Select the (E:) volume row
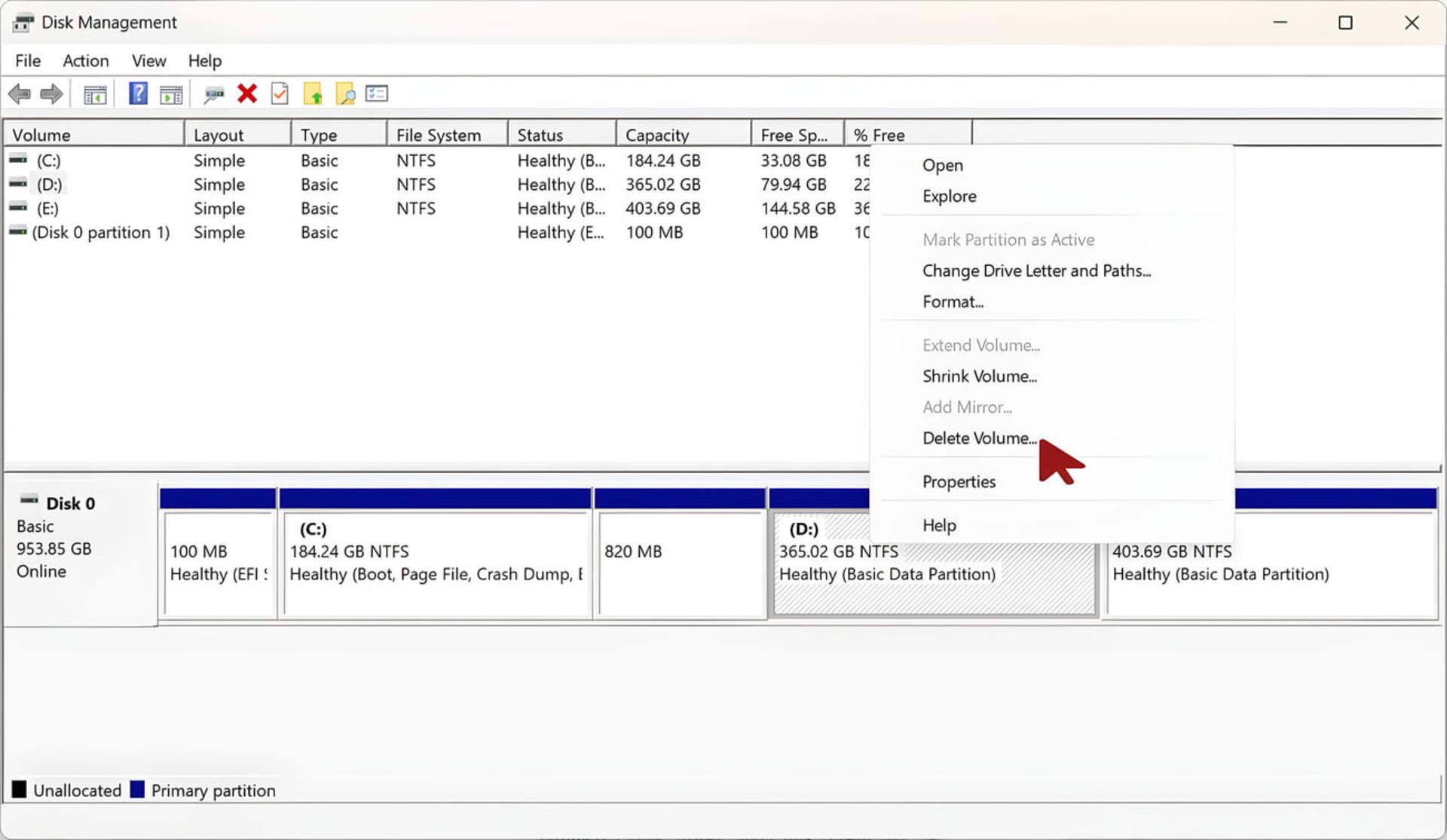1447x840 pixels. pyautogui.click(x=437, y=209)
